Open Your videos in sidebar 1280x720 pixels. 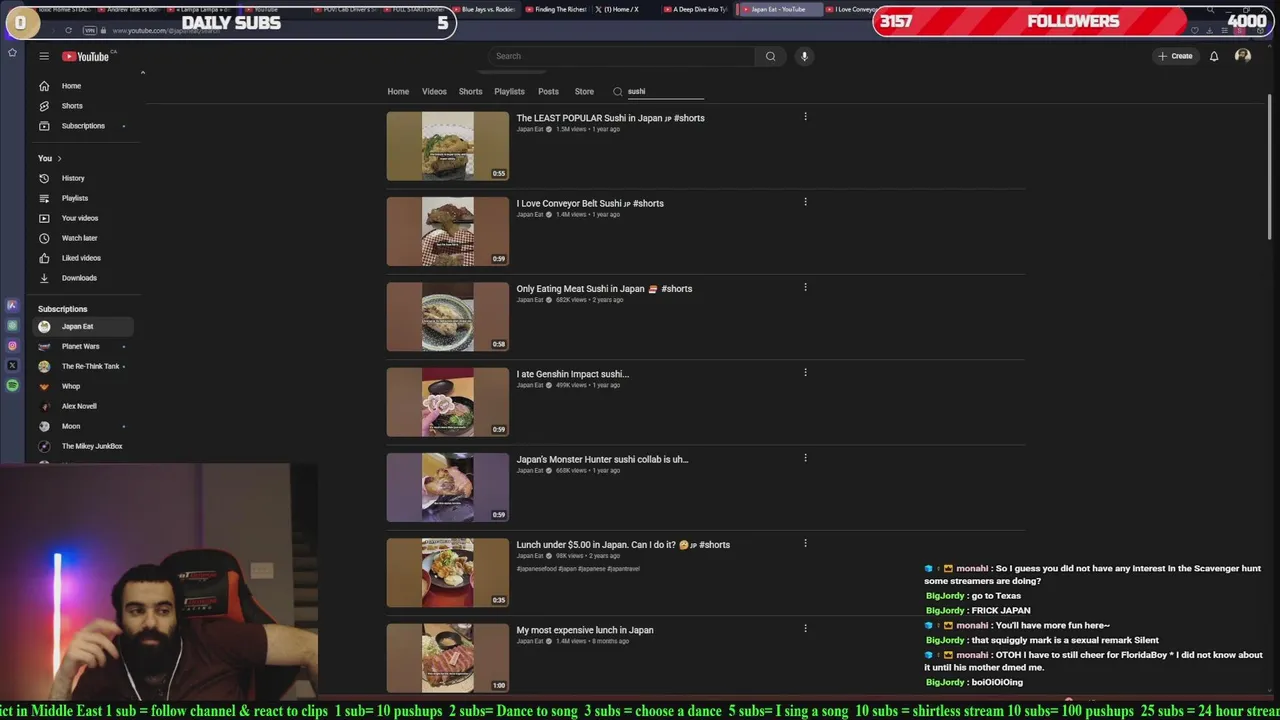coord(80,218)
